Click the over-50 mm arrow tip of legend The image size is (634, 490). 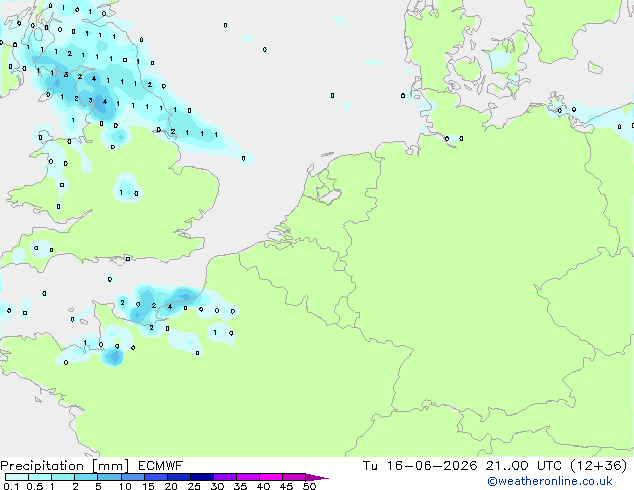click(317, 477)
